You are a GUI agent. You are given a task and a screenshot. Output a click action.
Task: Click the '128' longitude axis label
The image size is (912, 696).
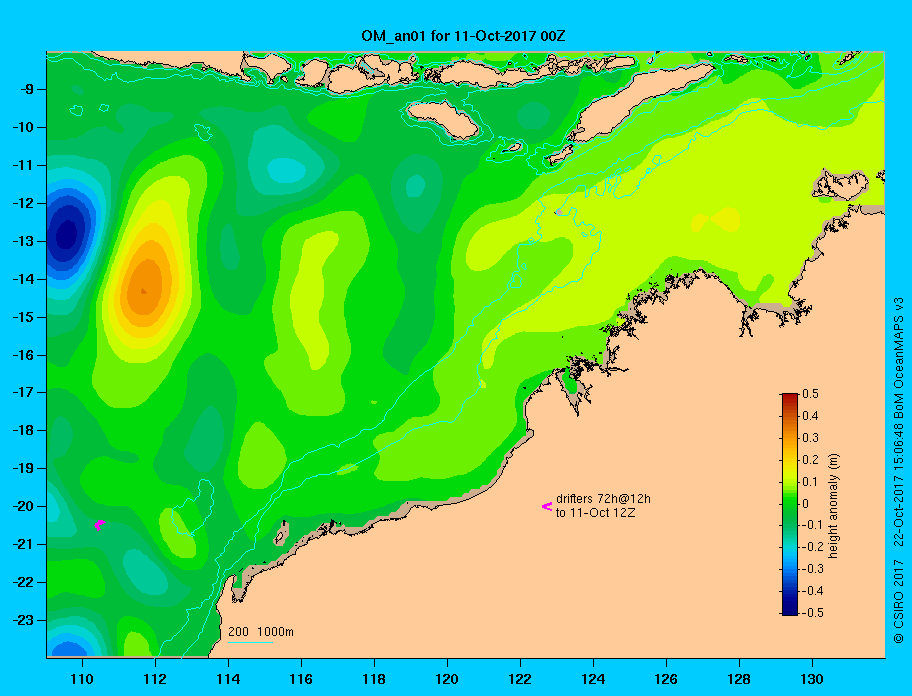click(x=739, y=679)
